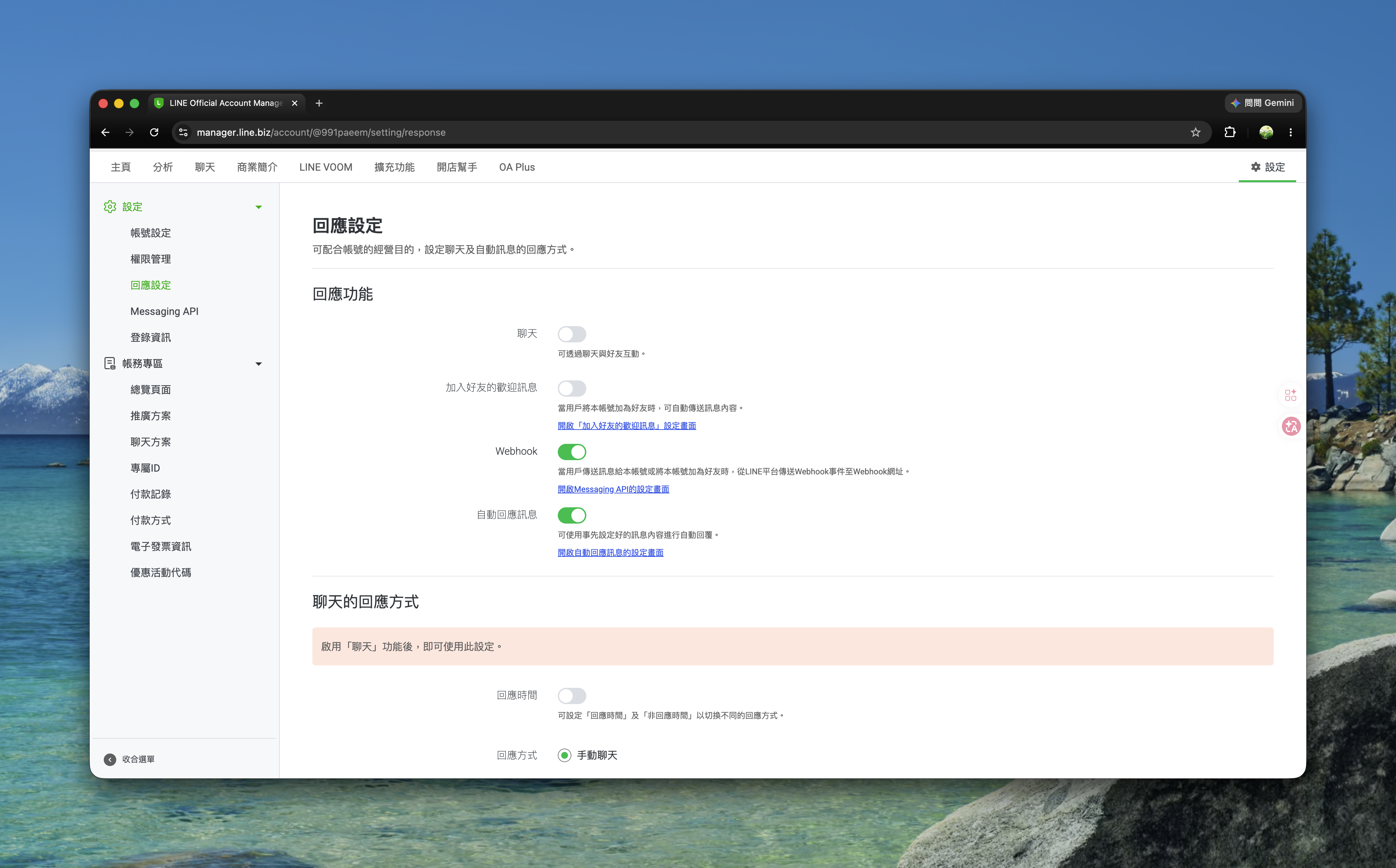Open the 主頁 tab
This screenshot has height=868, width=1396.
point(121,167)
